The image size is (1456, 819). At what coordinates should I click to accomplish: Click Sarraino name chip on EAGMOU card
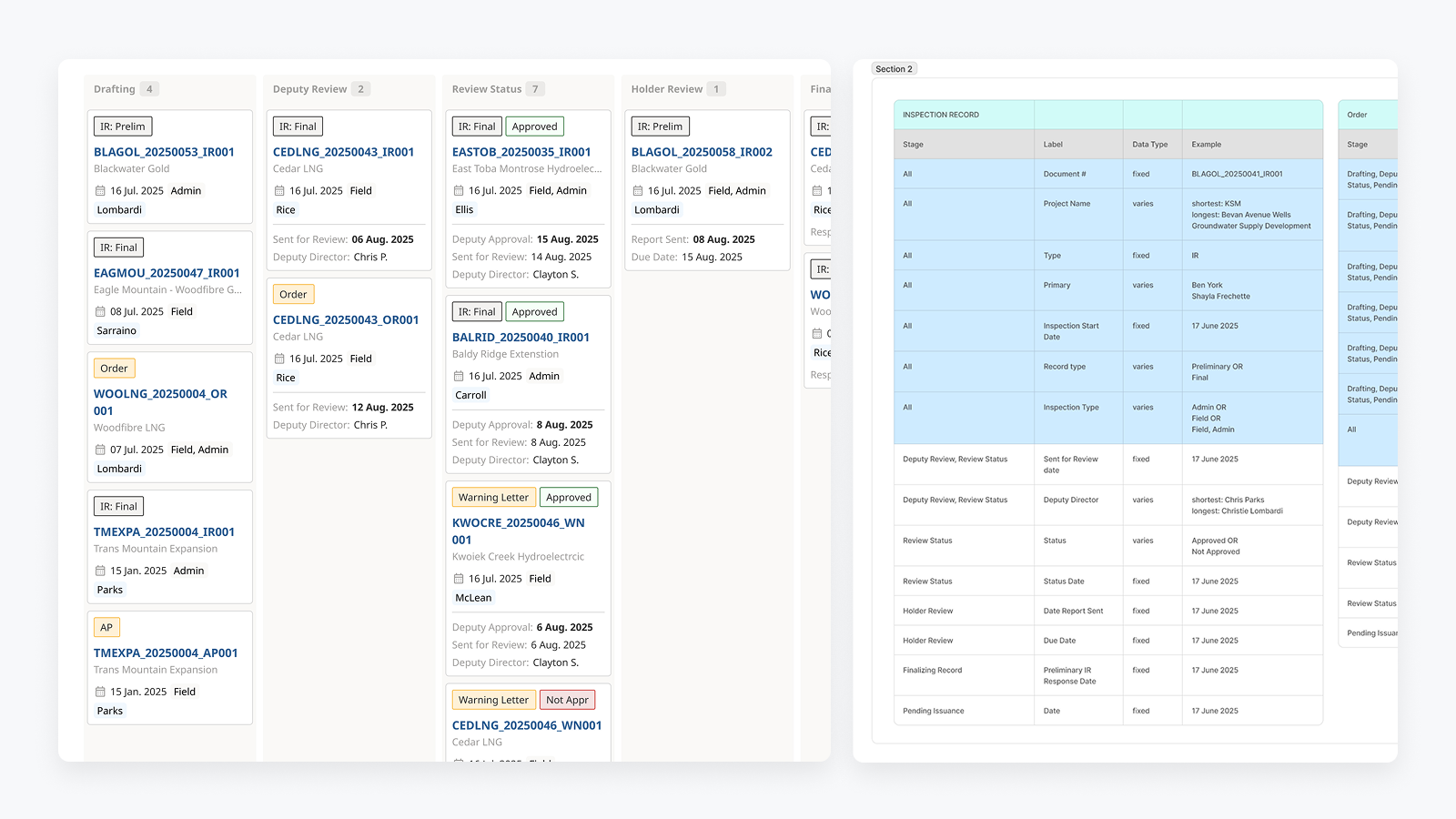(116, 331)
